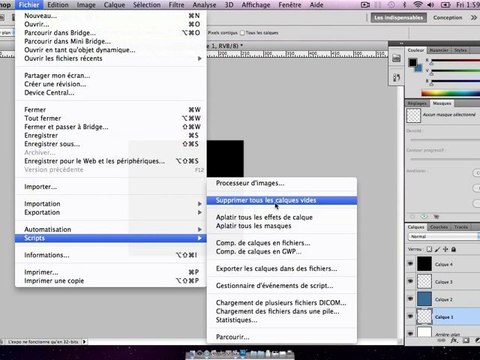480x360 pixels.
Task: Switch to the Réglages tab
Action: [x=417, y=104]
